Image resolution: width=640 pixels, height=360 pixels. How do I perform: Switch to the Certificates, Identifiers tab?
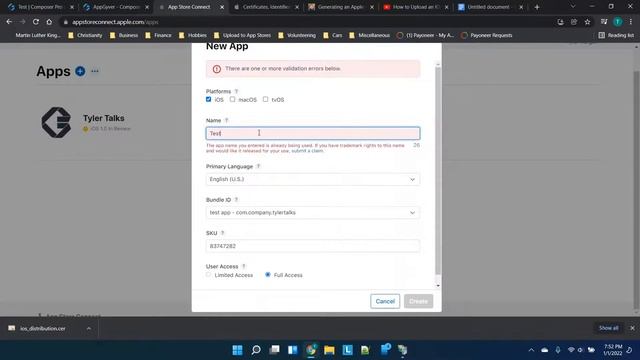(x=266, y=7)
